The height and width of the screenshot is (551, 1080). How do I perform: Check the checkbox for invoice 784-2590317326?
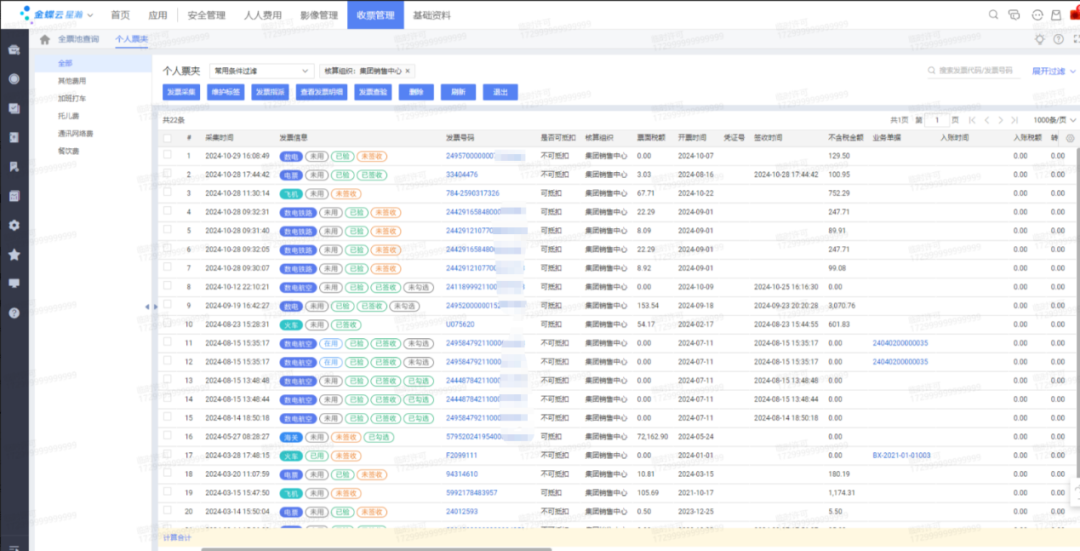pyautogui.click(x=167, y=192)
